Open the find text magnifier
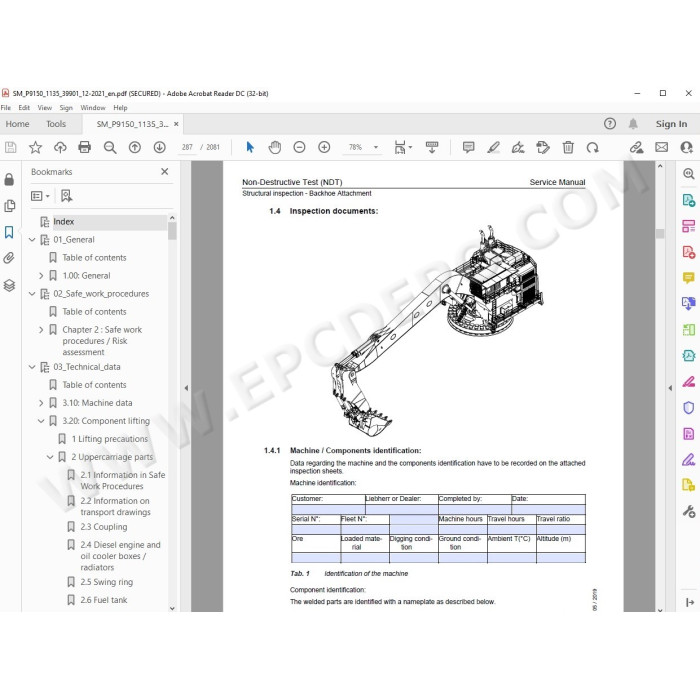The width and height of the screenshot is (700, 700). click(110, 147)
